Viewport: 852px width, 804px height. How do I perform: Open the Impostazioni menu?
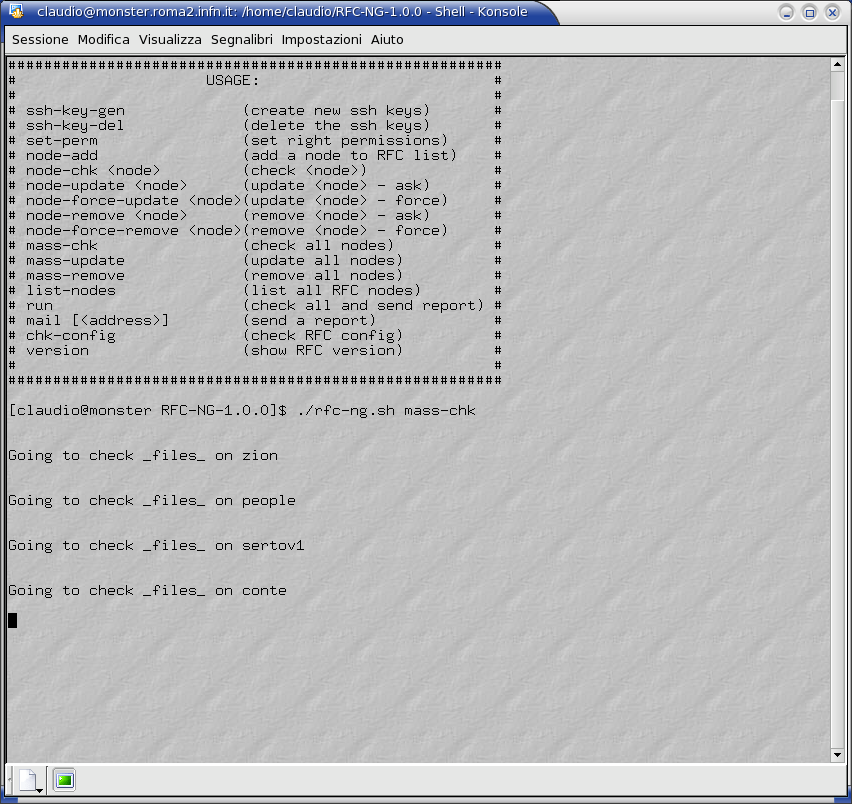tap(322, 40)
